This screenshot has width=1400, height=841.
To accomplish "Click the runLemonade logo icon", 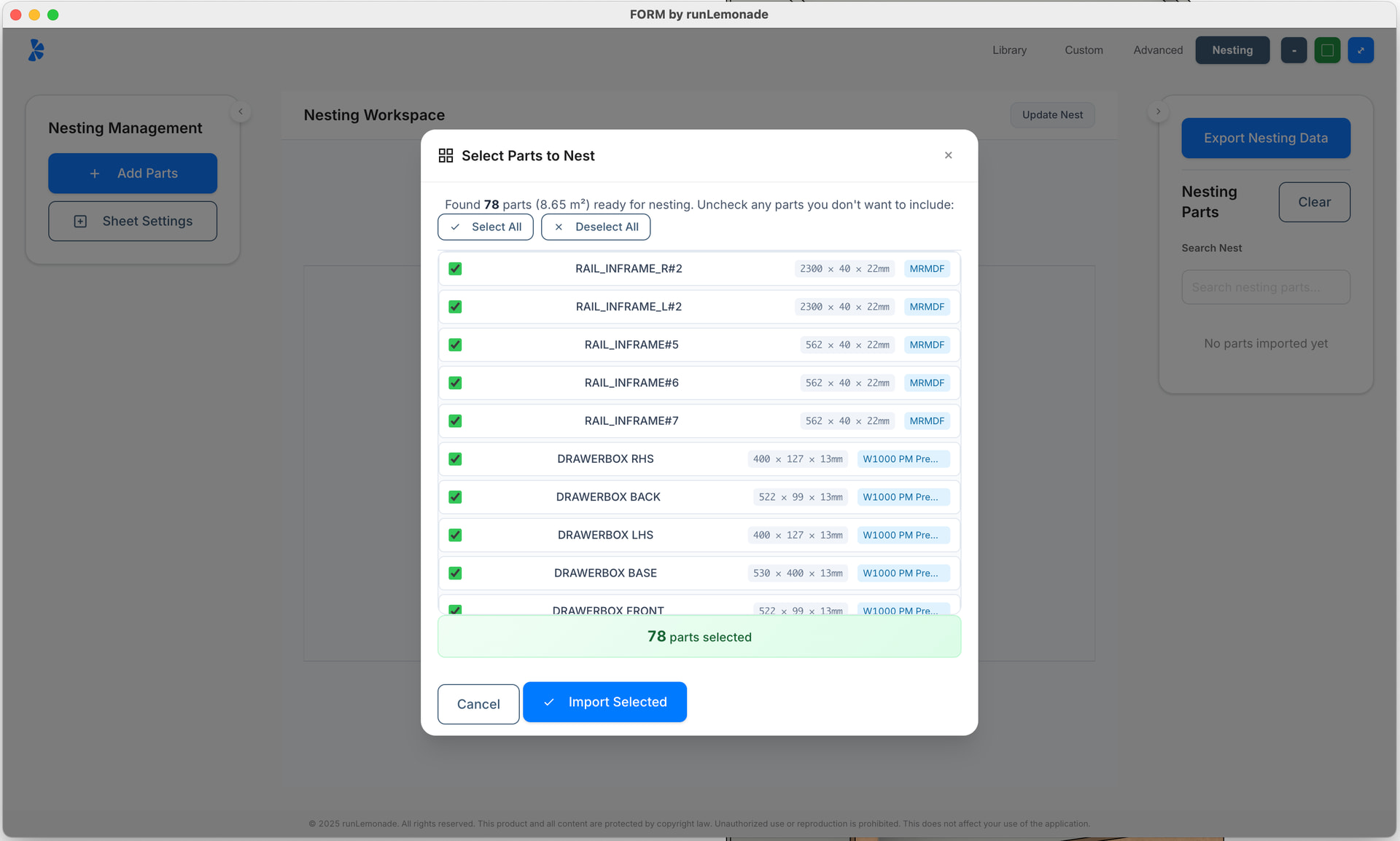I will 36,50.
